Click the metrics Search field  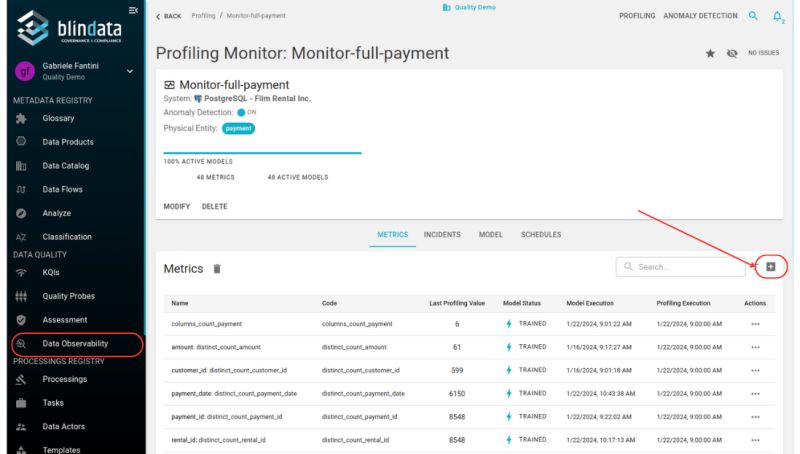click(x=681, y=267)
